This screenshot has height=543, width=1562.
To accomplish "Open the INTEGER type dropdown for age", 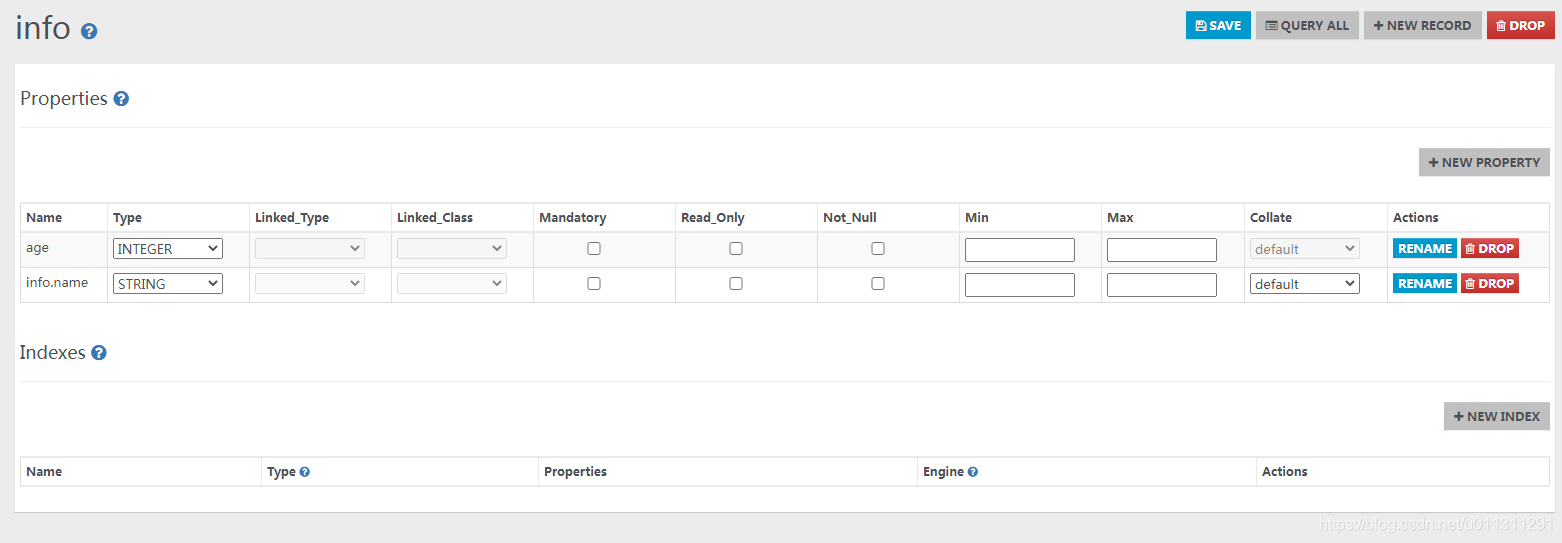I will pyautogui.click(x=168, y=249).
